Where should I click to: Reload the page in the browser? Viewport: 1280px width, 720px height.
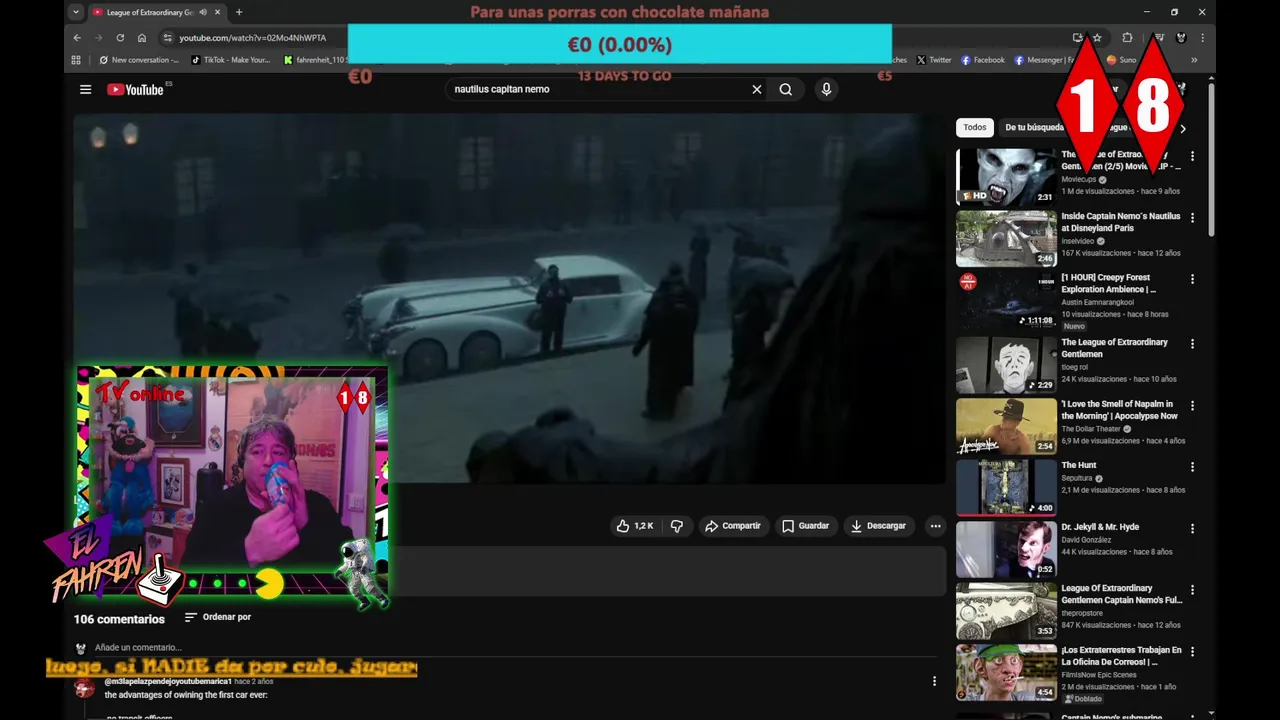pyautogui.click(x=120, y=38)
